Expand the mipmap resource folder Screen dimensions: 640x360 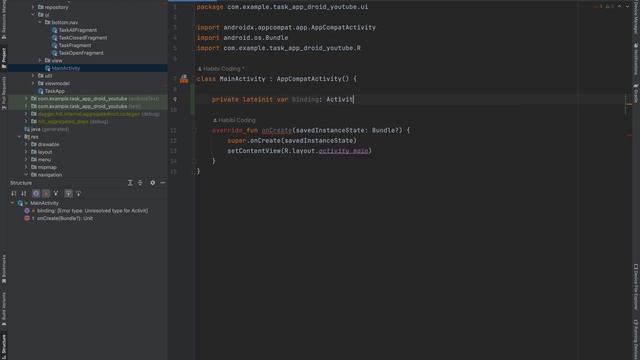pyautogui.click(x=26, y=167)
